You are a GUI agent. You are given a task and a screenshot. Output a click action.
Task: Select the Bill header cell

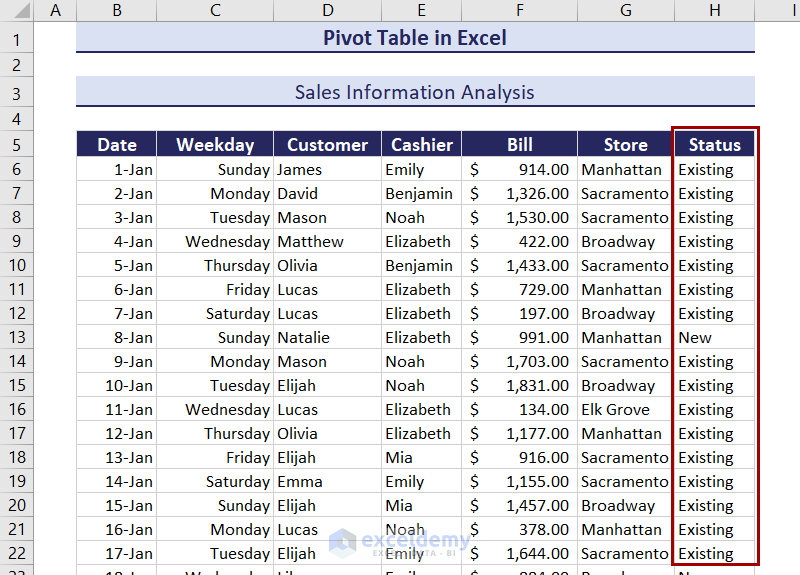(x=519, y=145)
